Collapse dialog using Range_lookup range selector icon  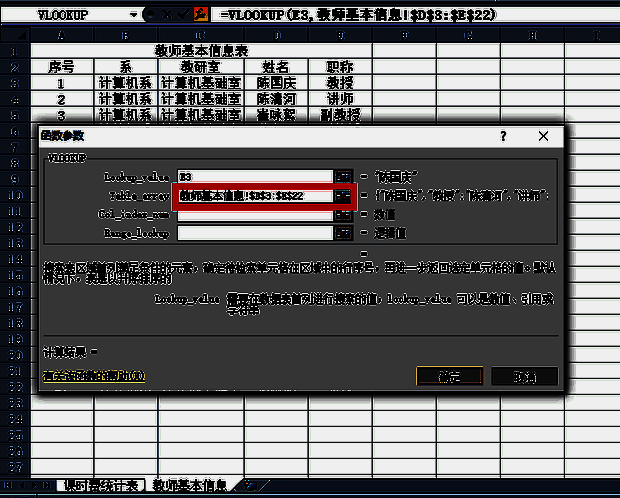[x=343, y=233]
